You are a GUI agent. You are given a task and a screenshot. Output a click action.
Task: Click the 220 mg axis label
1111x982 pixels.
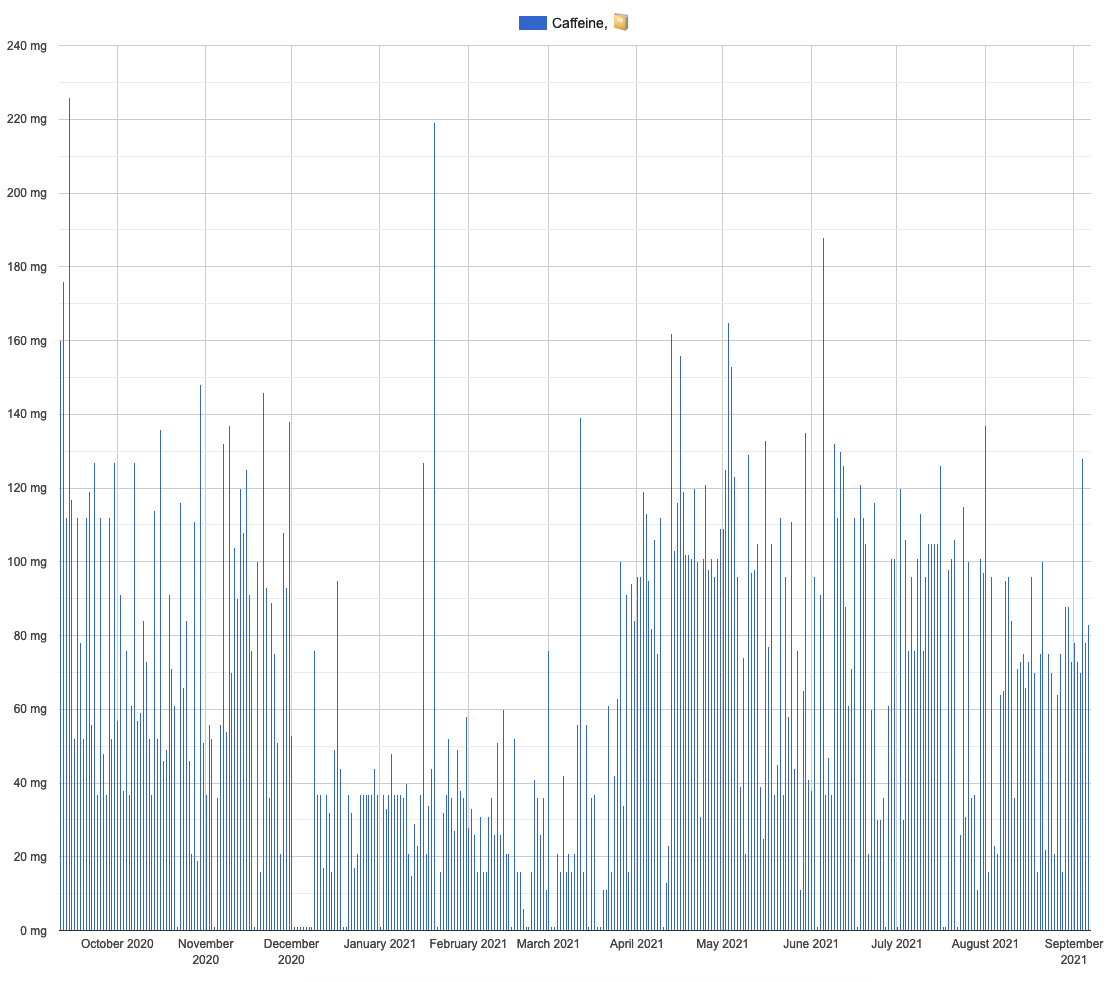point(27,119)
